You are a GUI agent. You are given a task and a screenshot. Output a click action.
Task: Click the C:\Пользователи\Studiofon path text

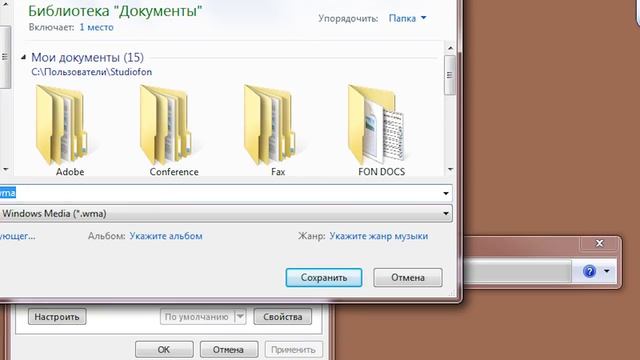click(x=91, y=72)
